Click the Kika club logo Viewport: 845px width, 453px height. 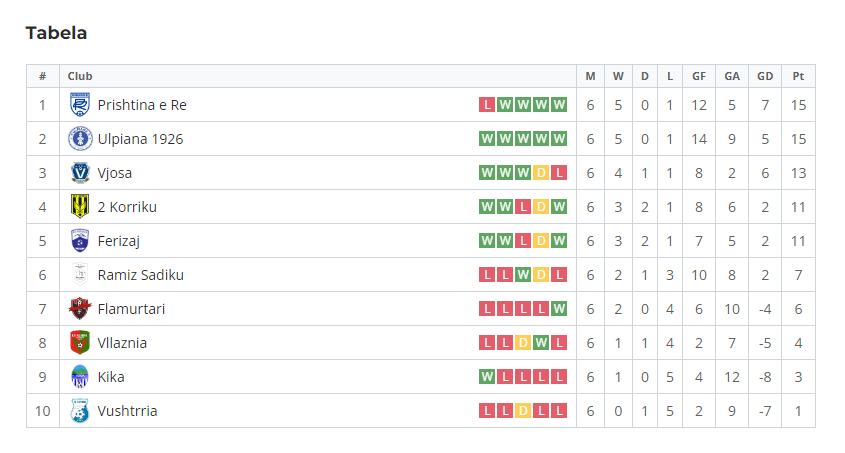(80, 377)
